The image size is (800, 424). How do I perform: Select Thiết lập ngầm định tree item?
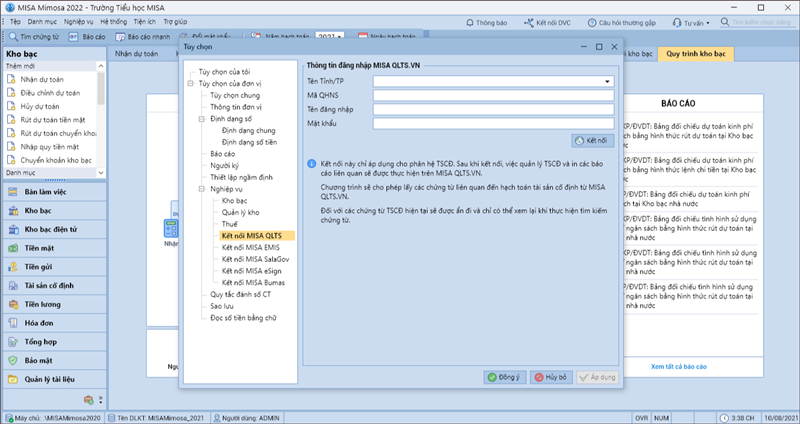pyautogui.click(x=241, y=178)
